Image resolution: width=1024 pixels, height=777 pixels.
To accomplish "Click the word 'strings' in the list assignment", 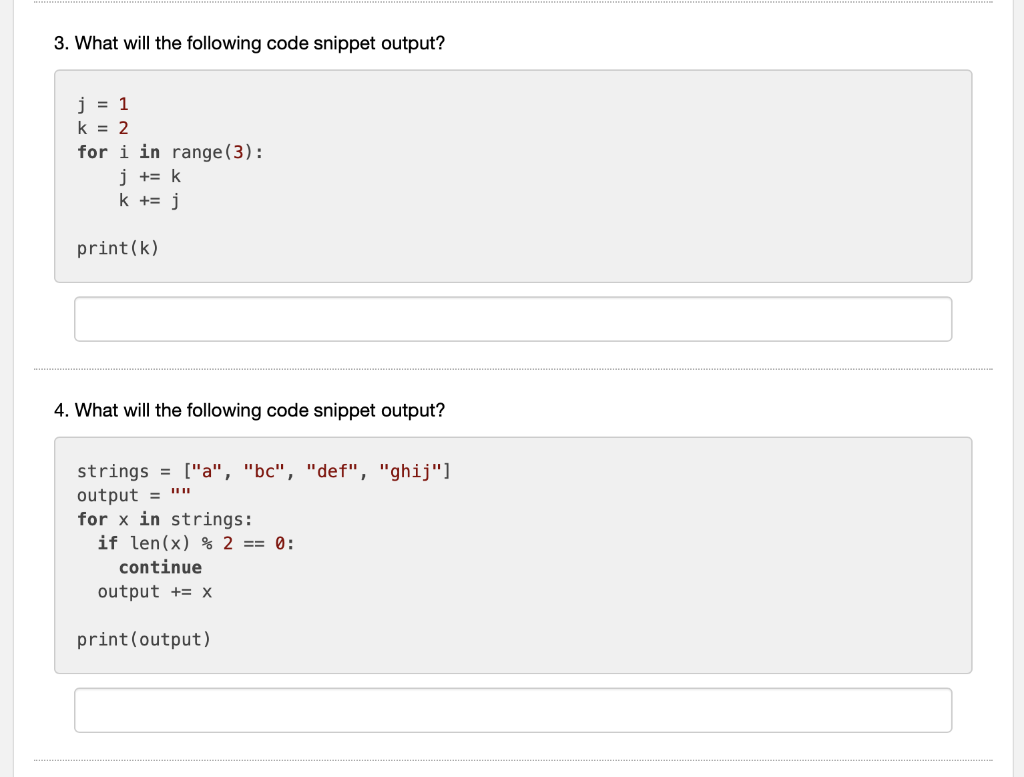I will pyautogui.click(x=113, y=471).
